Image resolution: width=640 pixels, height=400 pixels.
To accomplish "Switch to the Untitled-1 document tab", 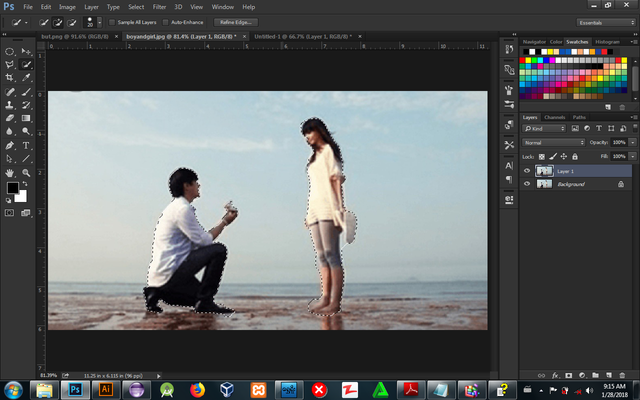I will tap(288, 34).
